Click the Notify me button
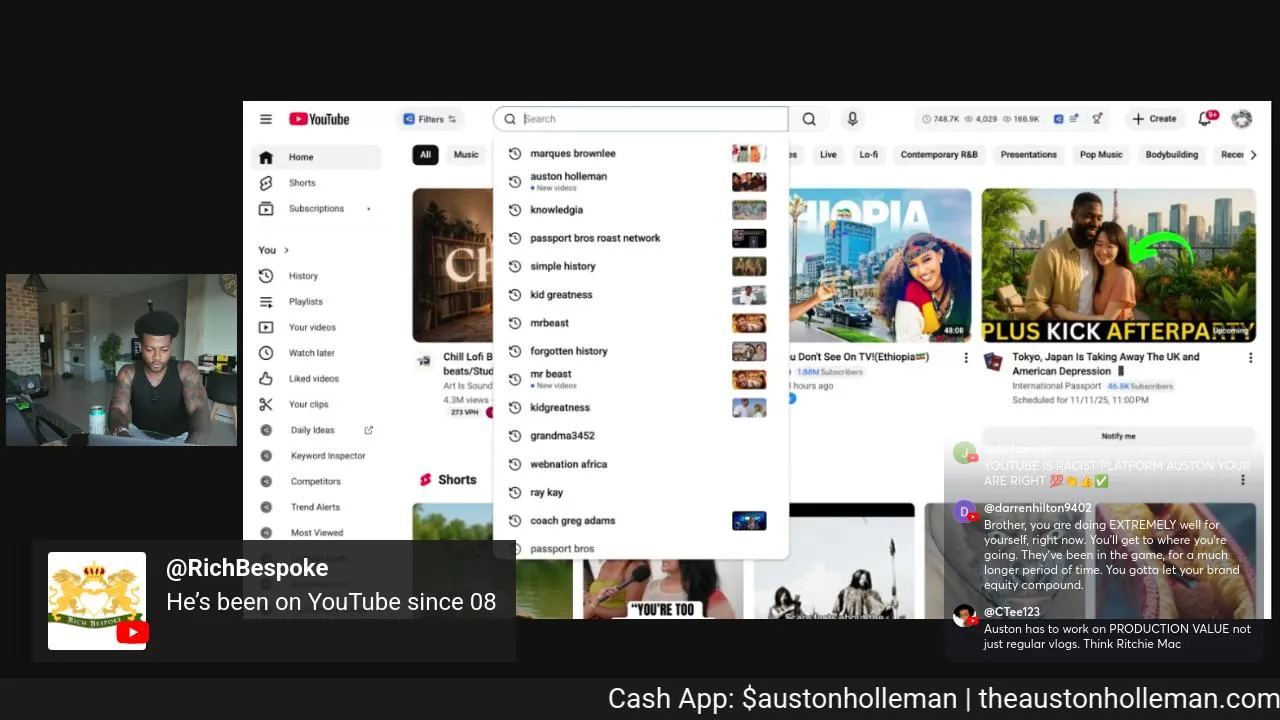The height and width of the screenshot is (720, 1280). click(1118, 436)
